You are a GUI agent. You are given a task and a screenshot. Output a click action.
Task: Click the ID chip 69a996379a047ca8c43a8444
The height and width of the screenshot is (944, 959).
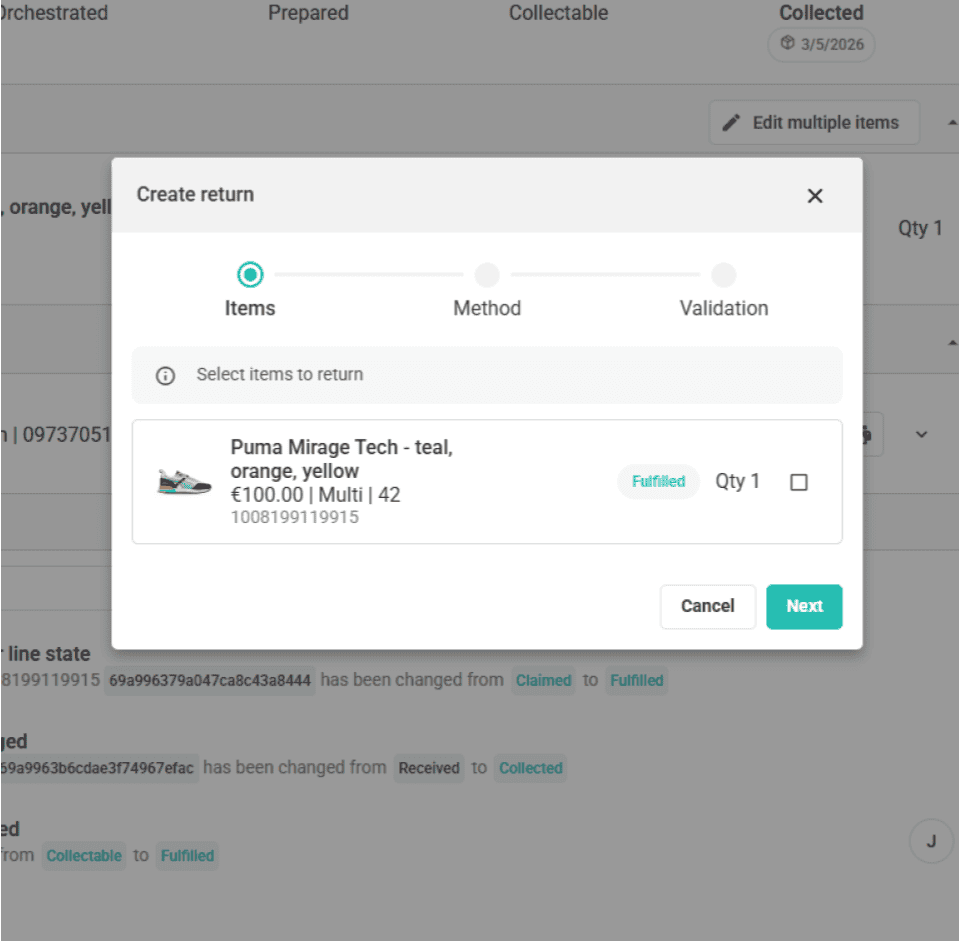[x=210, y=681]
